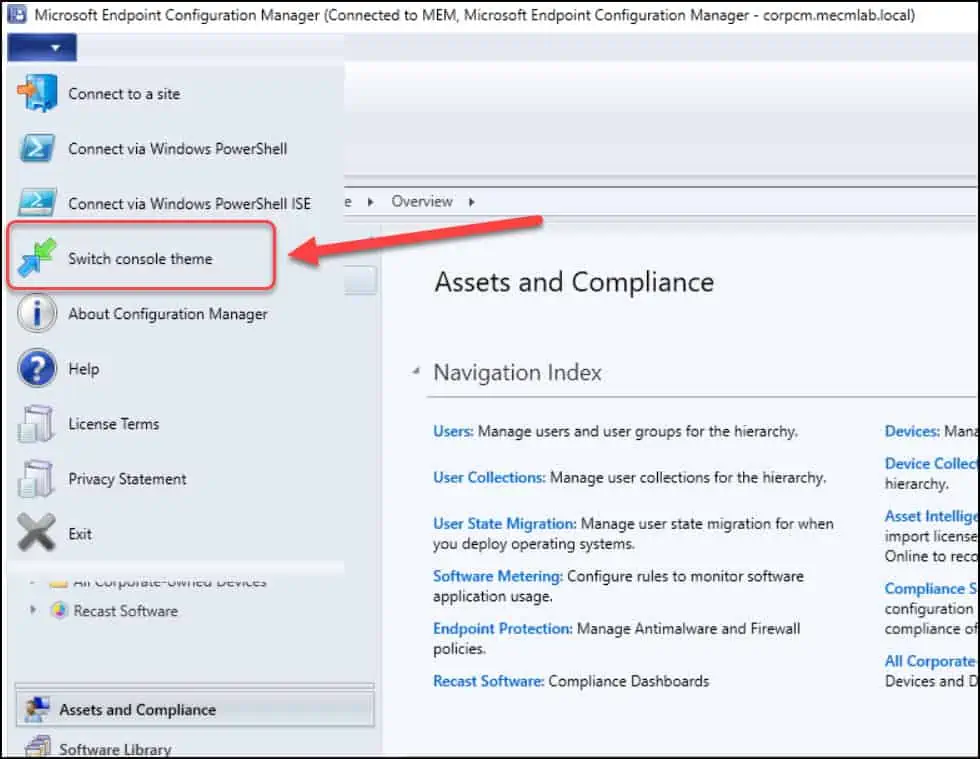Open the Compliance Settings link
The height and width of the screenshot is (759, 980).
tap(931, 588)
